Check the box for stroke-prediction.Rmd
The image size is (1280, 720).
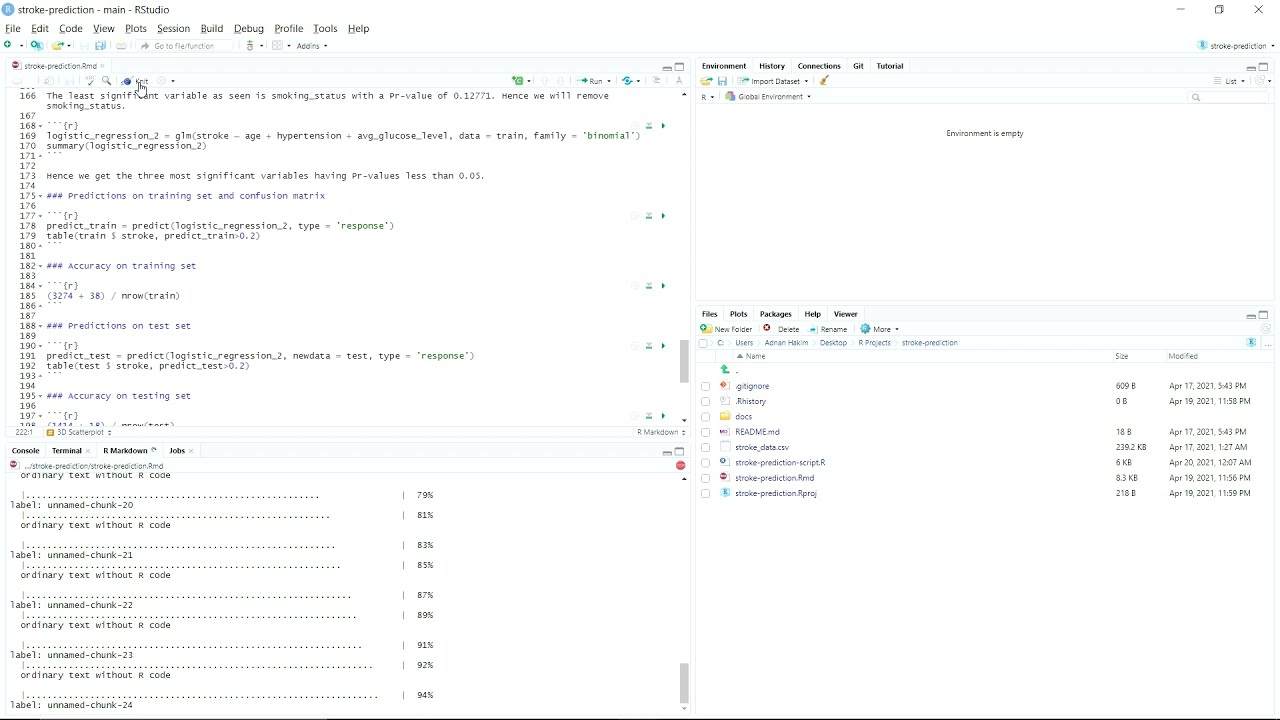(706, 478)
